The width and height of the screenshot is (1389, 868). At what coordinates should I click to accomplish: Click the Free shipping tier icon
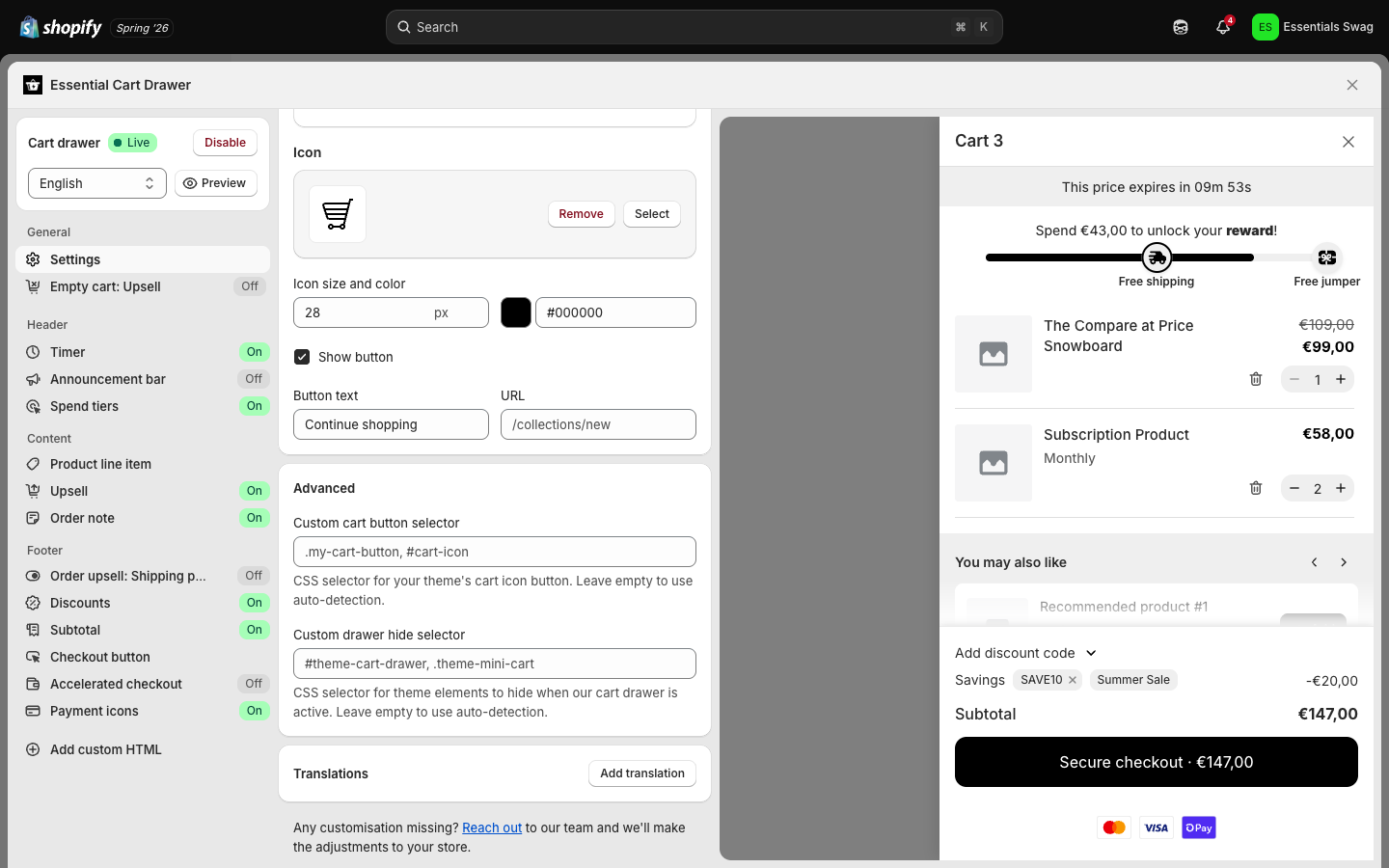[x=1157, y=258]
